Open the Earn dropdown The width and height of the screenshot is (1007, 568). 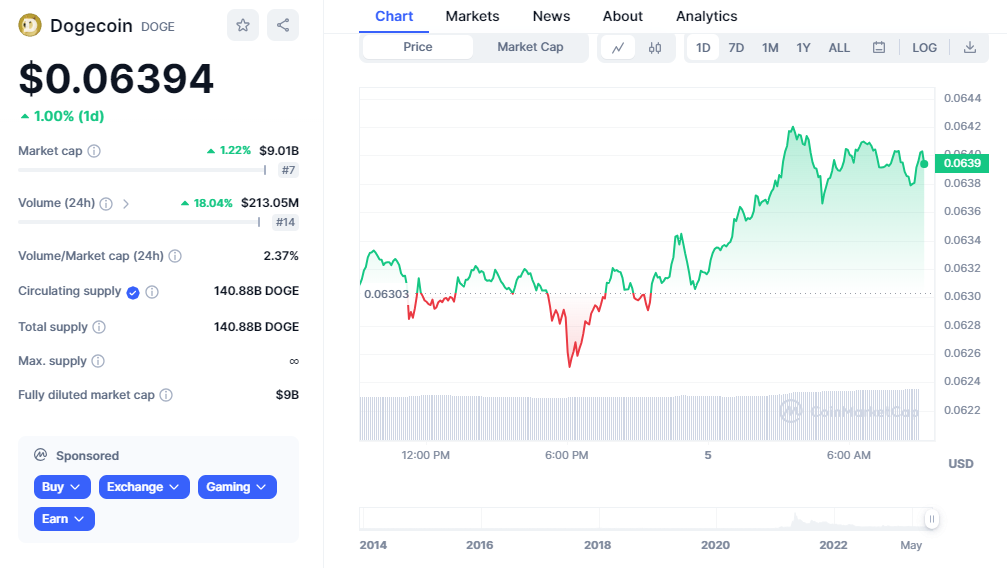pyautogui.click(x=64, y=519)
